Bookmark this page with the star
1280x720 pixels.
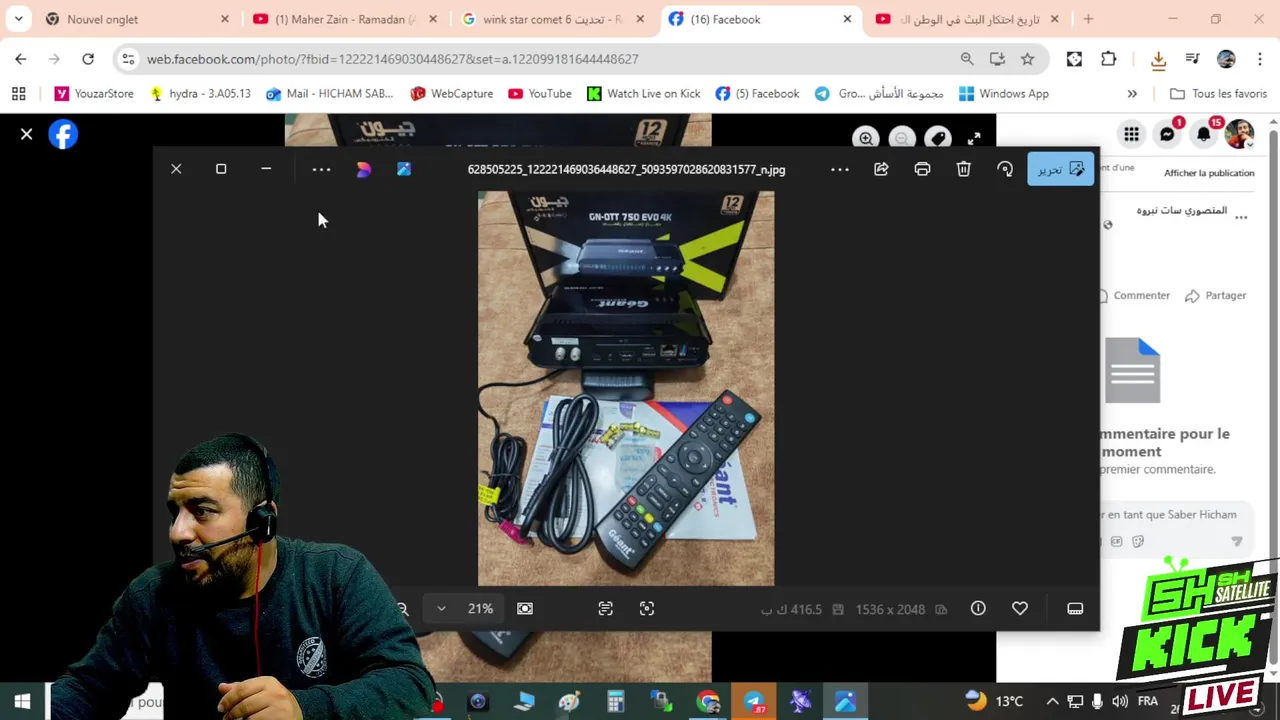1027,59
